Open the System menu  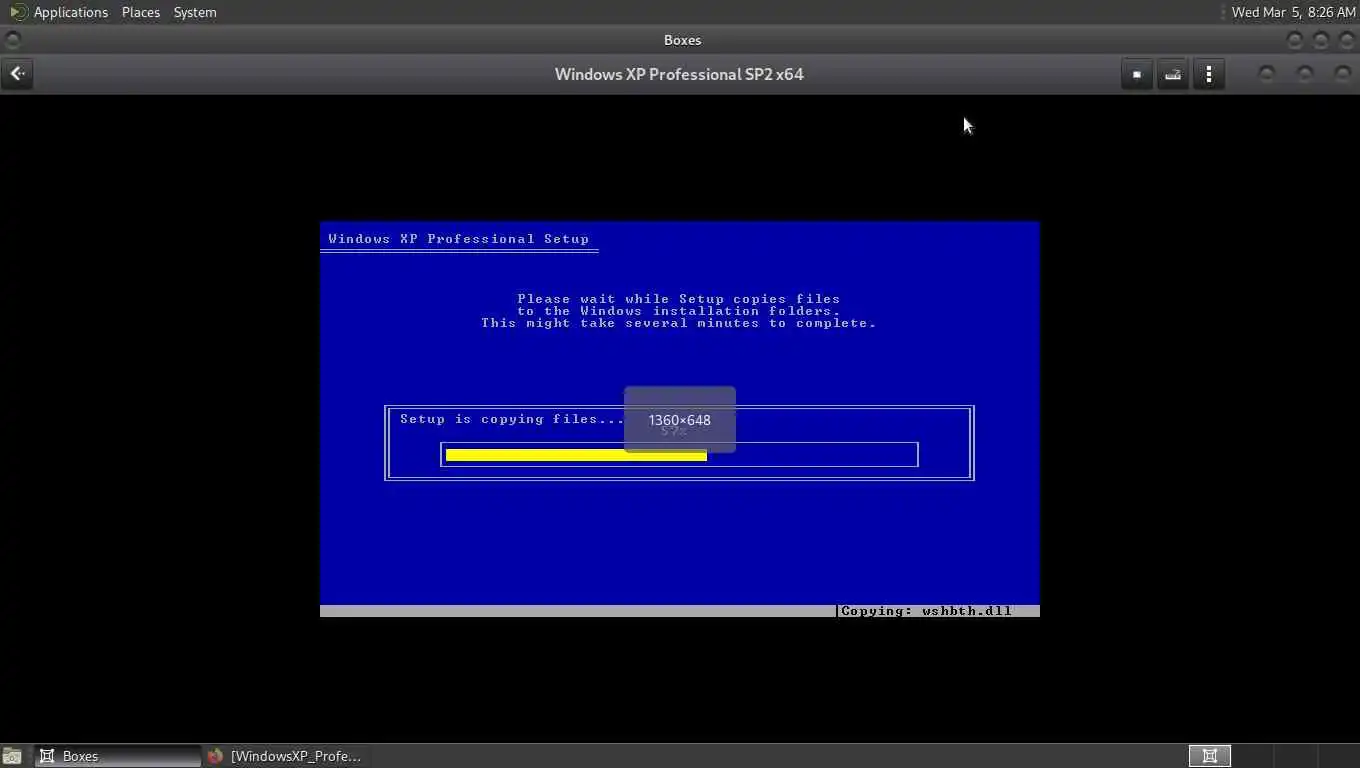(x=195, y=12)
